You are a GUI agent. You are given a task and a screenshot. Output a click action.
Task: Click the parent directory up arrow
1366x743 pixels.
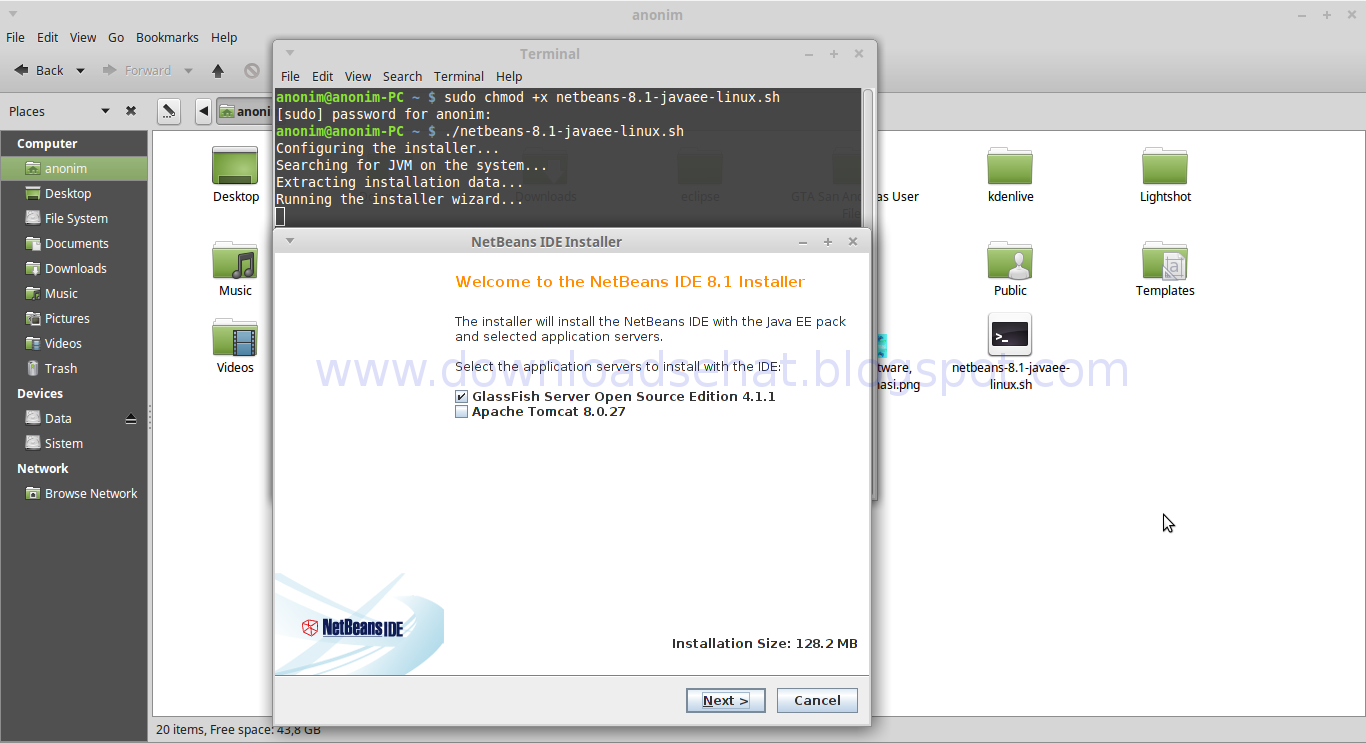tap(218, 70)
